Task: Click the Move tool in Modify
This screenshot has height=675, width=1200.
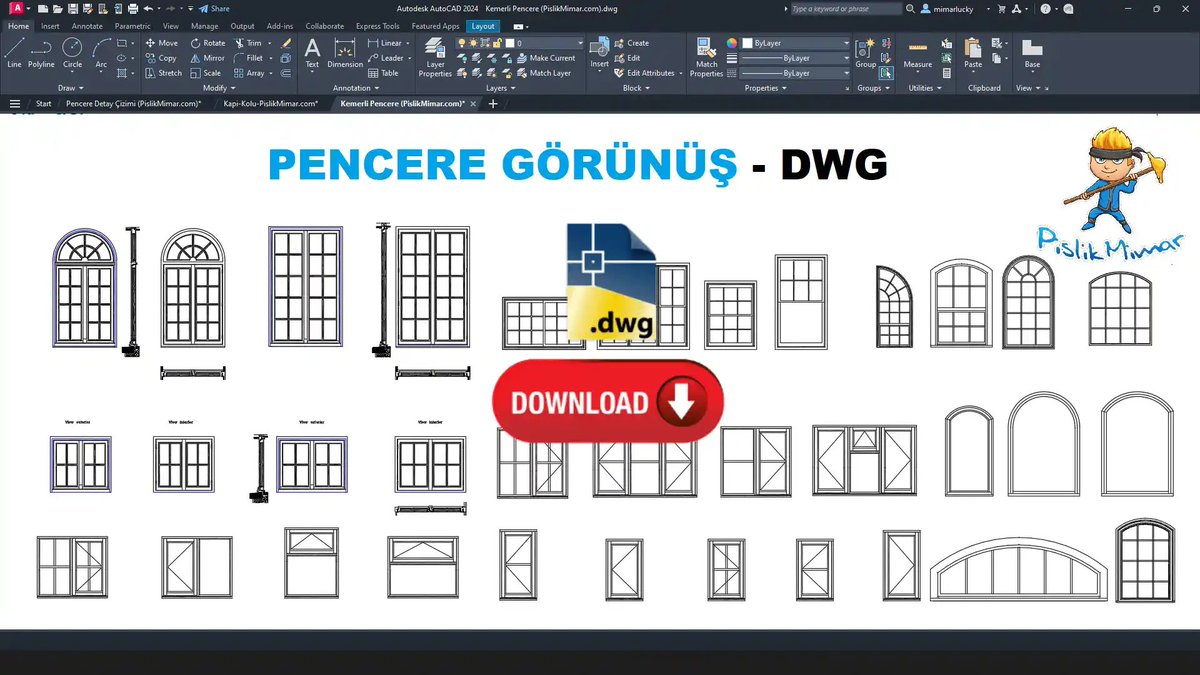Action: coord(161,43)
